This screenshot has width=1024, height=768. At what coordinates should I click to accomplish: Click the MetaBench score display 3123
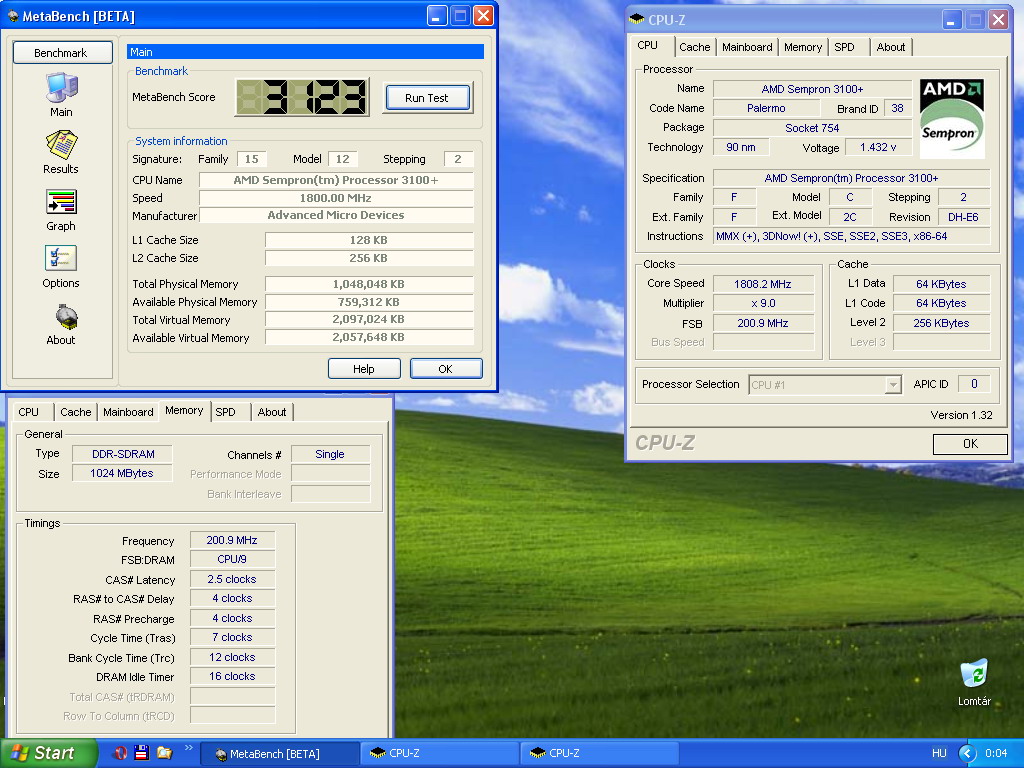point(302,97)
